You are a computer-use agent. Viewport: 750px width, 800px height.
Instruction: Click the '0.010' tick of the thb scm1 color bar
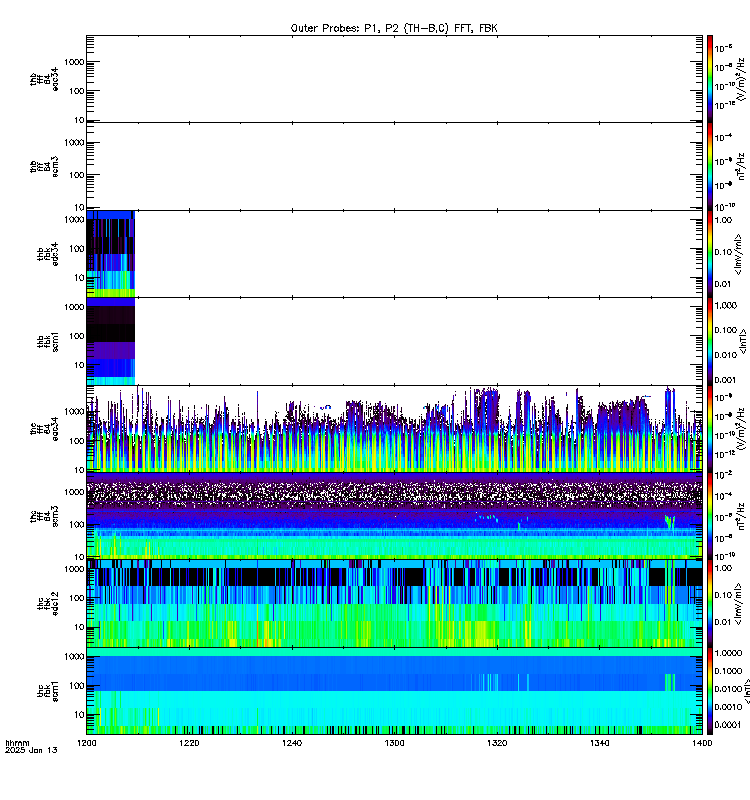(726, 355)
